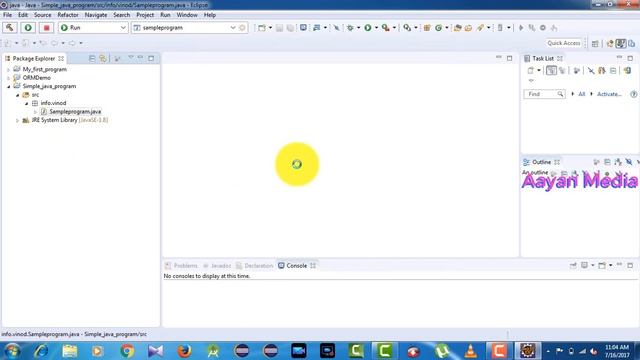The image size is (640, 360).
Task: Click the New wizard icon in the main toolbar
Action: (262, 28)
